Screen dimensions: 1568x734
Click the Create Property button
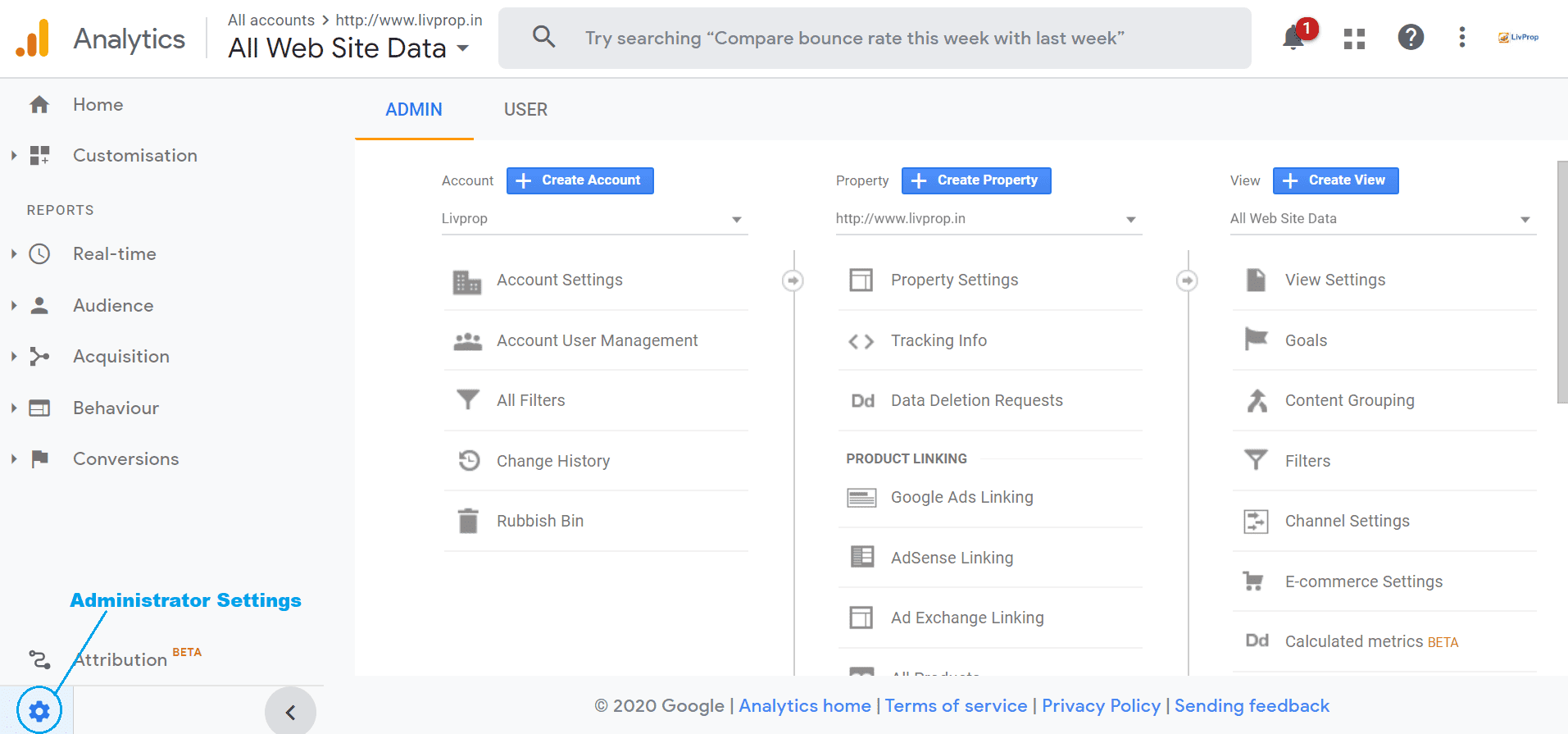point(975,180)
